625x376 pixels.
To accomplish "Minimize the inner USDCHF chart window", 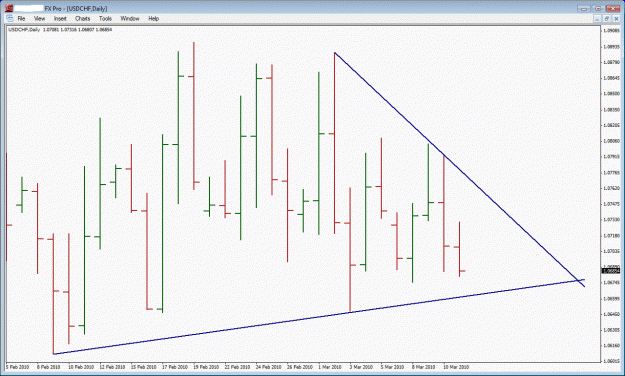I will 597,19.
